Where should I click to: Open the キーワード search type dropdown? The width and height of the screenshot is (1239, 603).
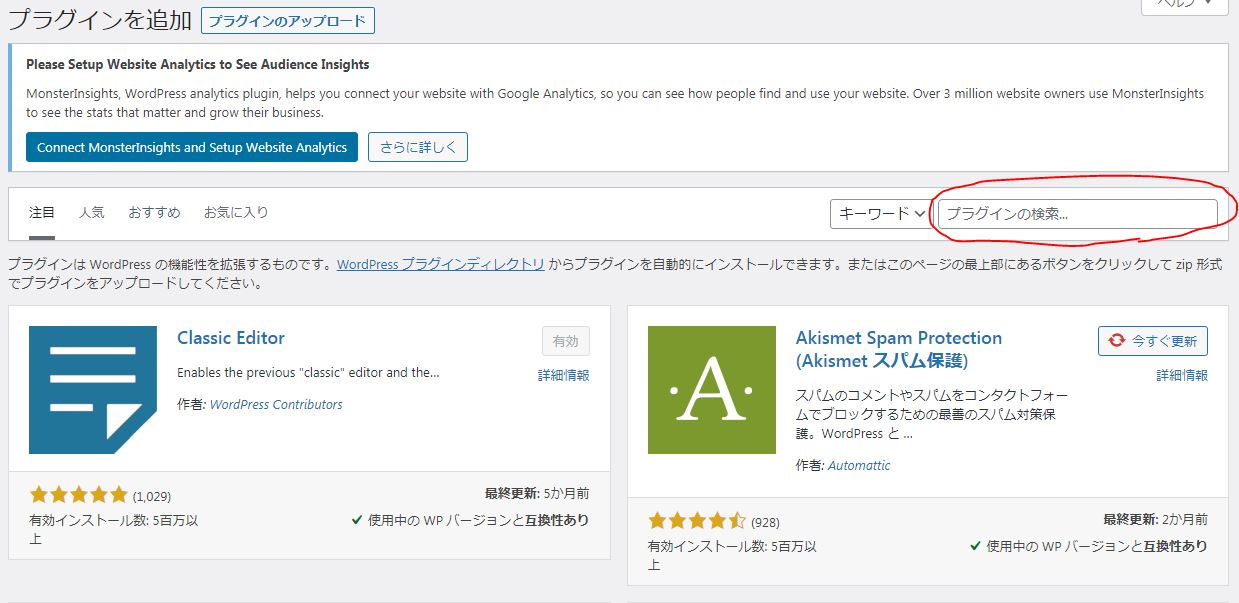pos(881,213)
